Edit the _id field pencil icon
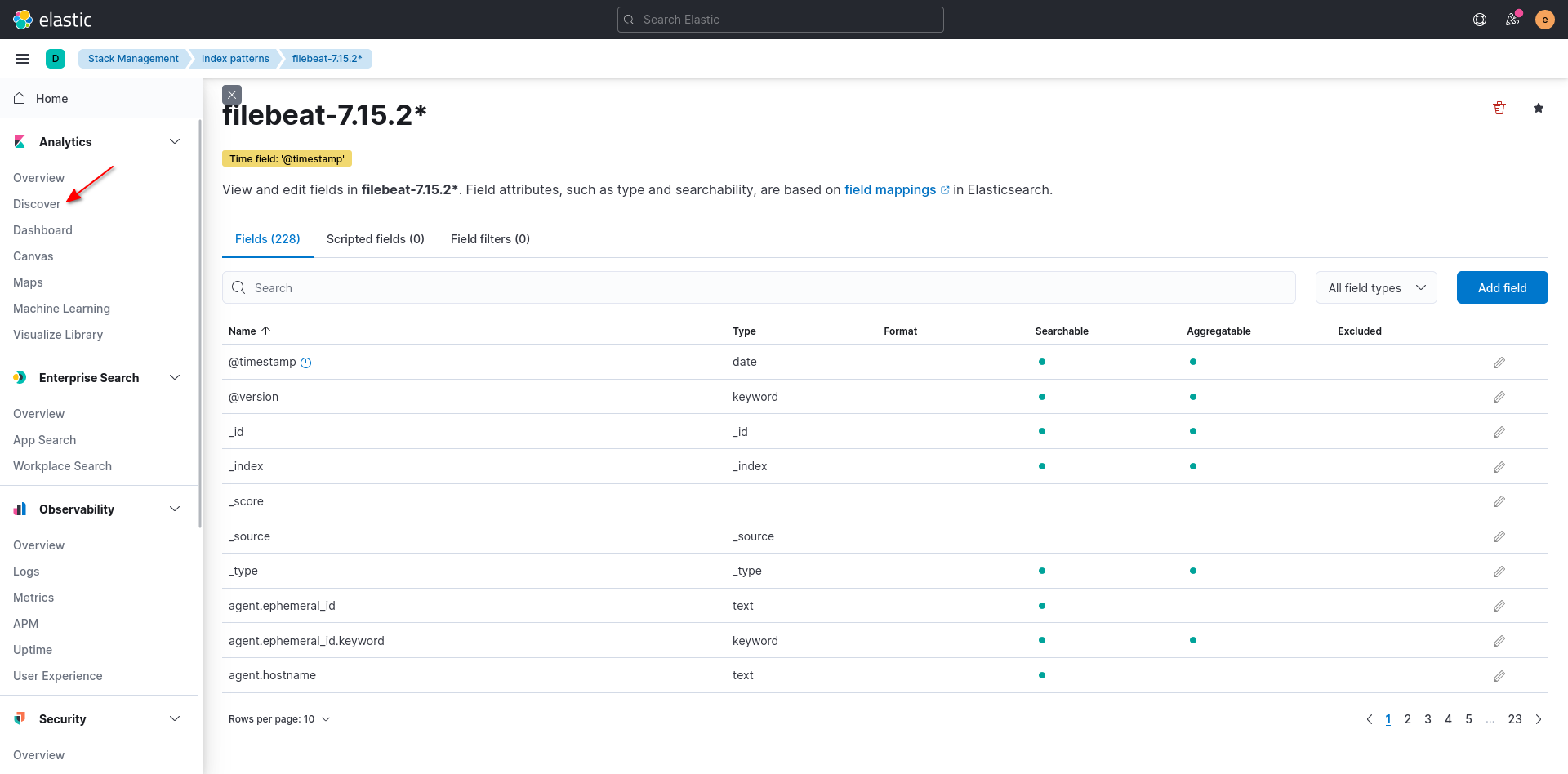 point(1499,432)
